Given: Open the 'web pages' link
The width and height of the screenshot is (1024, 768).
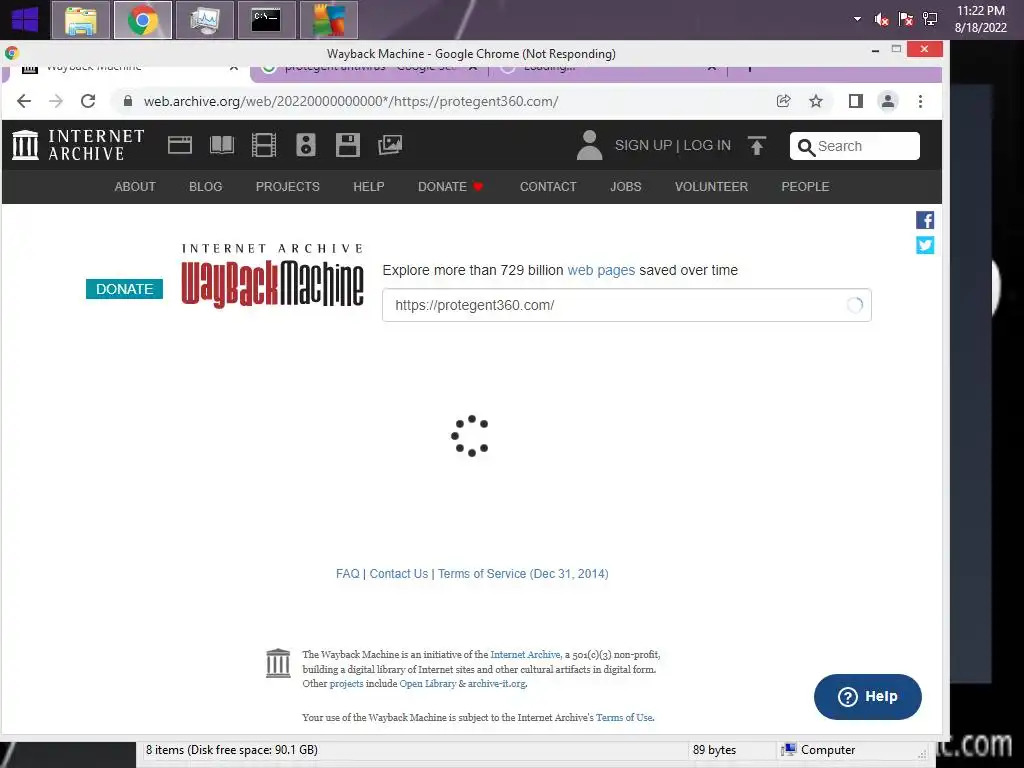Looking at the screenshot, I should coord(601,270).
